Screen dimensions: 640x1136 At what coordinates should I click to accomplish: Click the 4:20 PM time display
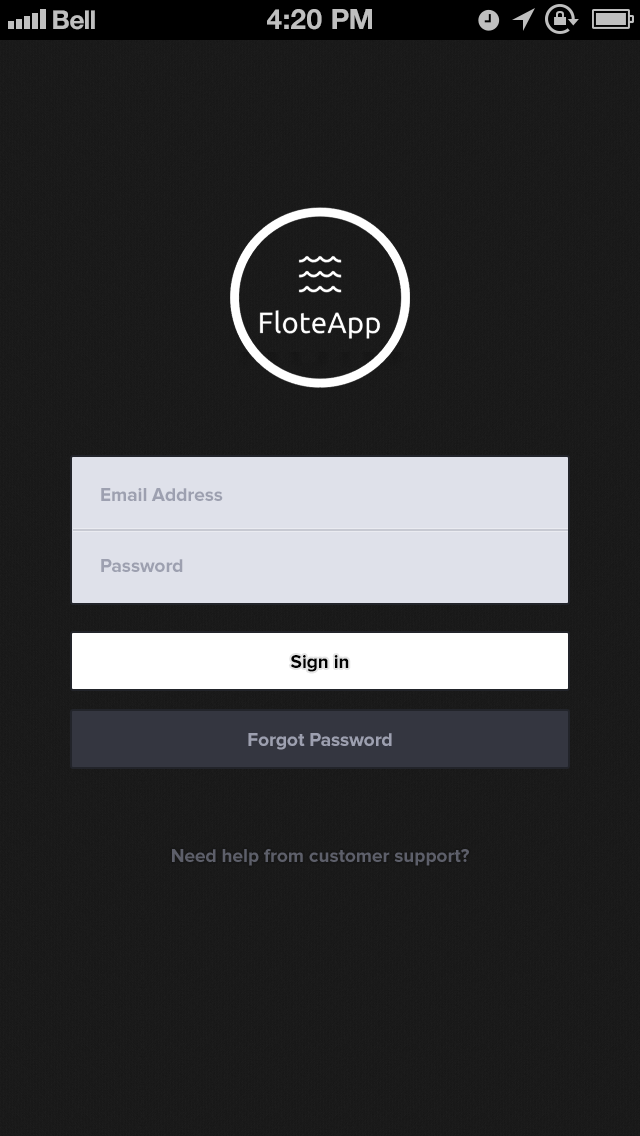[319, 18]
